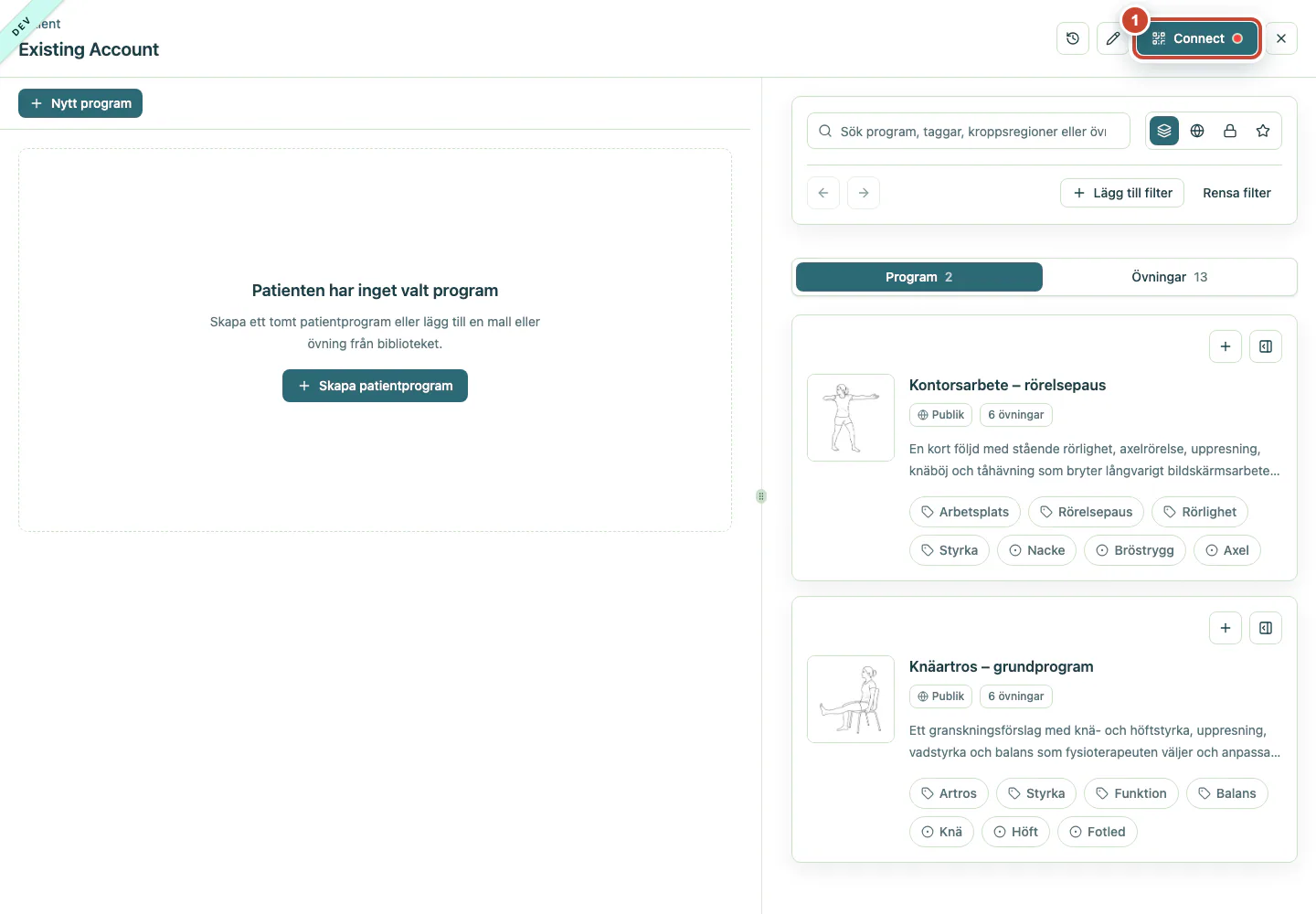Screen dimensions: 1316x914
Task: Switch to the Program tab
Action: tap(919, 277)
